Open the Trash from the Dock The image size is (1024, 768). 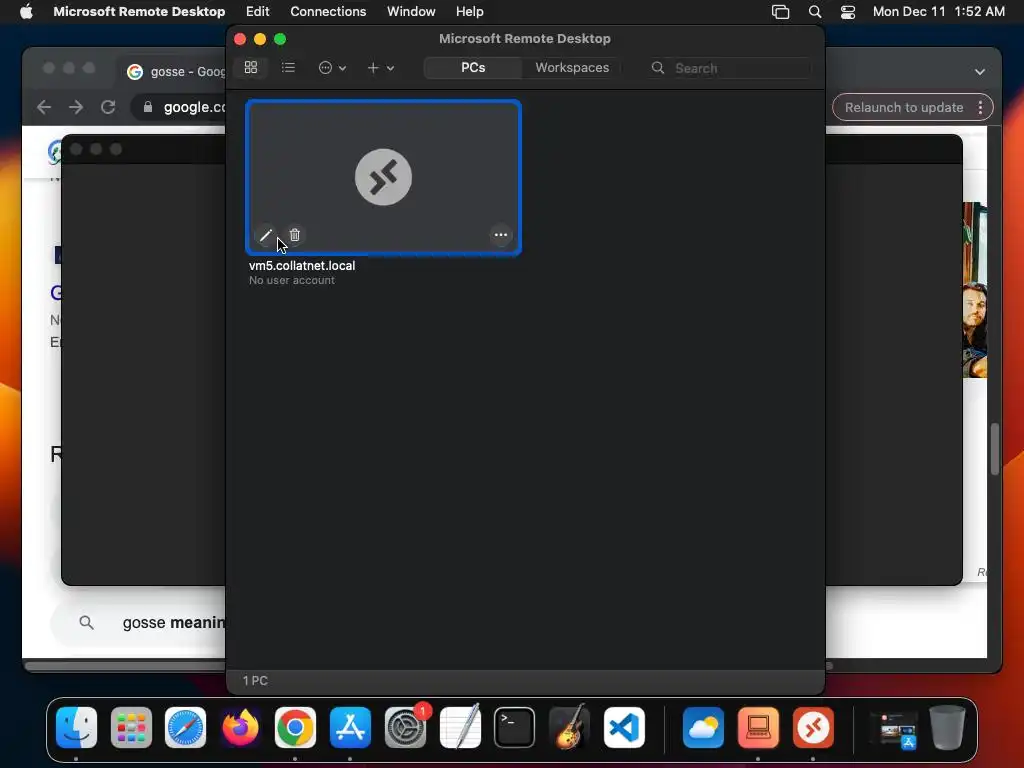(948, 728)
